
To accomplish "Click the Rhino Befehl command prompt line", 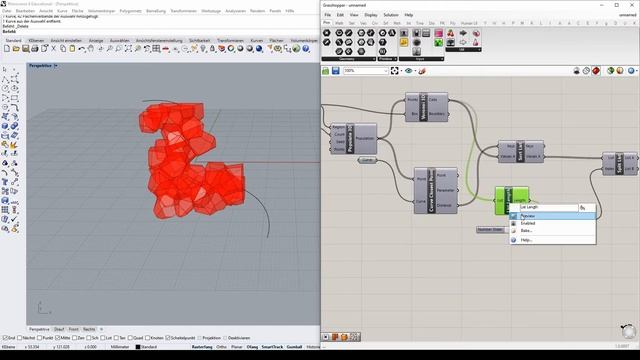I will (x=159, y=31).
